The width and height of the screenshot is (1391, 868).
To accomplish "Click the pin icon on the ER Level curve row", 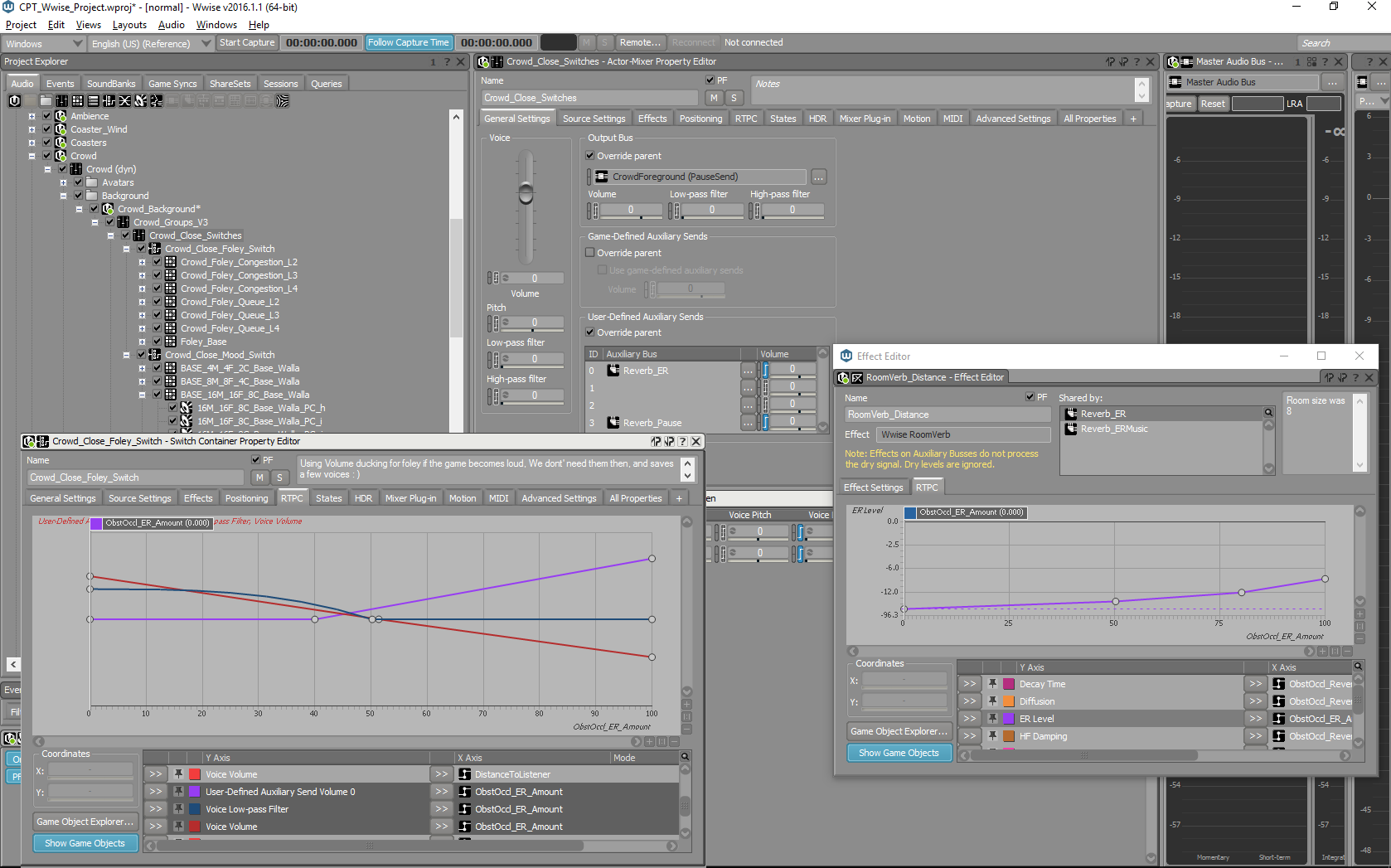I will point(992,718).
